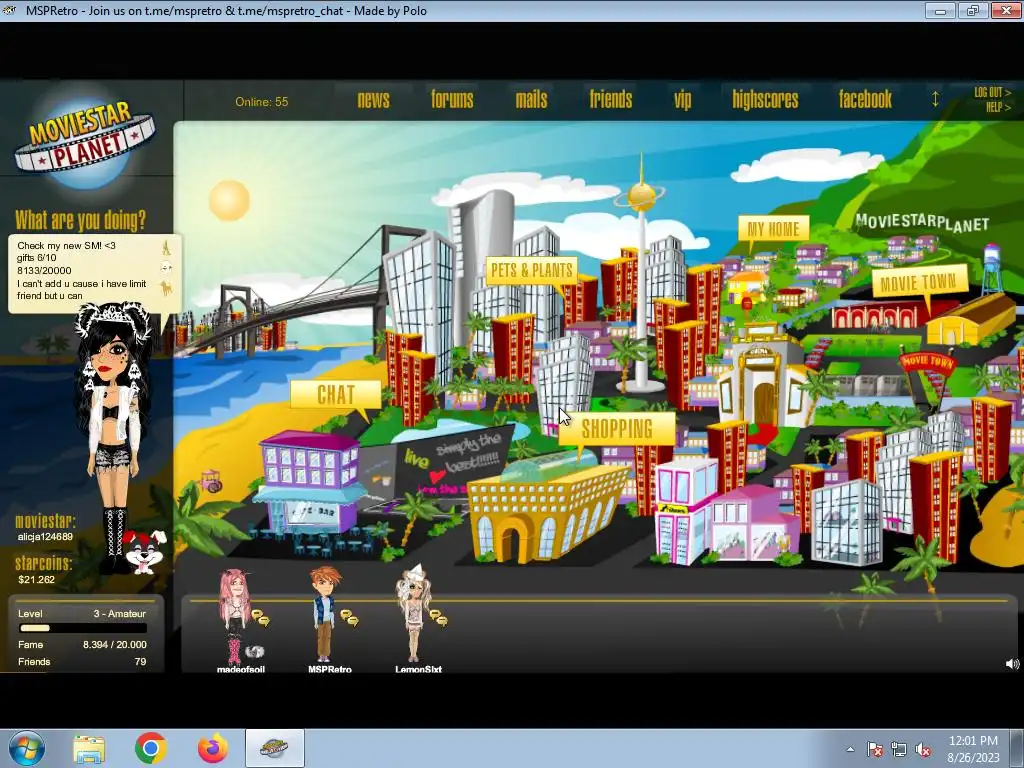Enter the CHAT area sign

336,394
